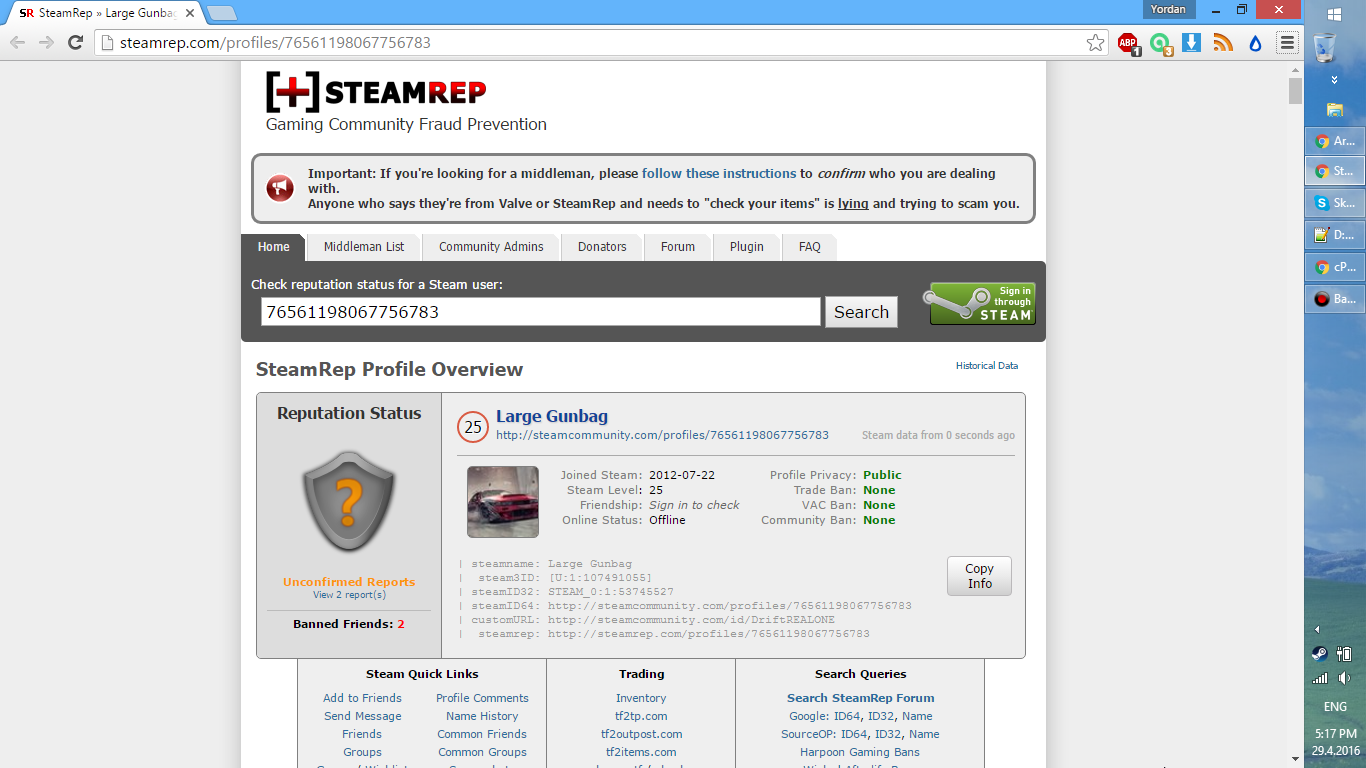Reload the page with the refresh icon

pos(75,43)
